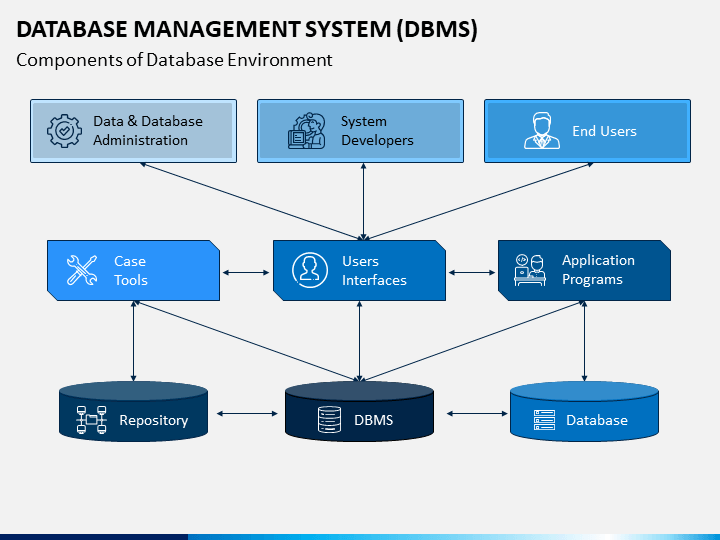The image size is (720, 540).
Task: Click the System Developers person-at-computer icon
Action: click(307, 130)
